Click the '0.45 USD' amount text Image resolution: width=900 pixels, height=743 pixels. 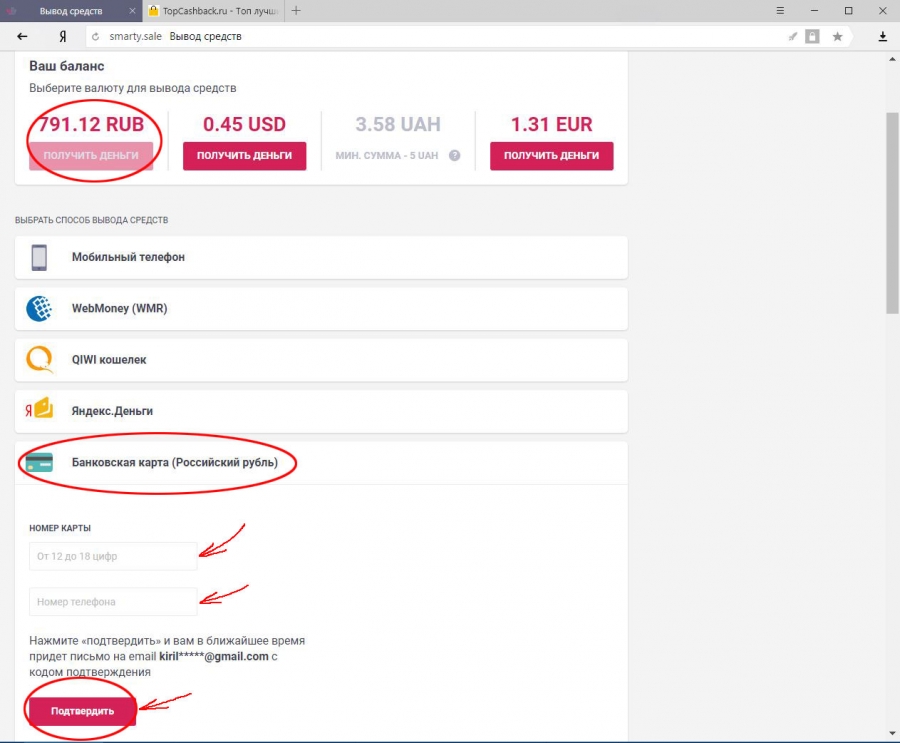(x=245, y=124)
